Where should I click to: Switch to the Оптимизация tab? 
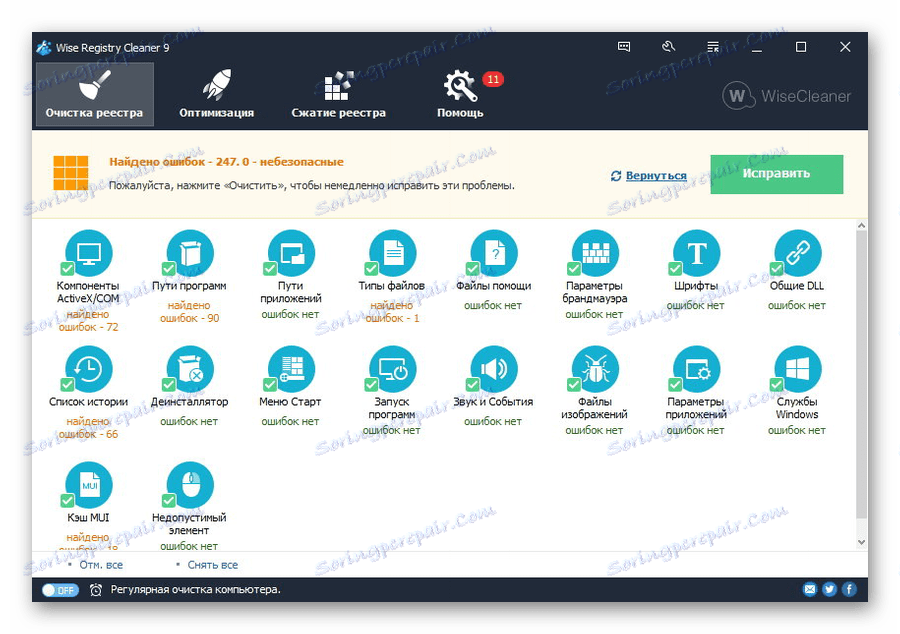coord(216,94)
